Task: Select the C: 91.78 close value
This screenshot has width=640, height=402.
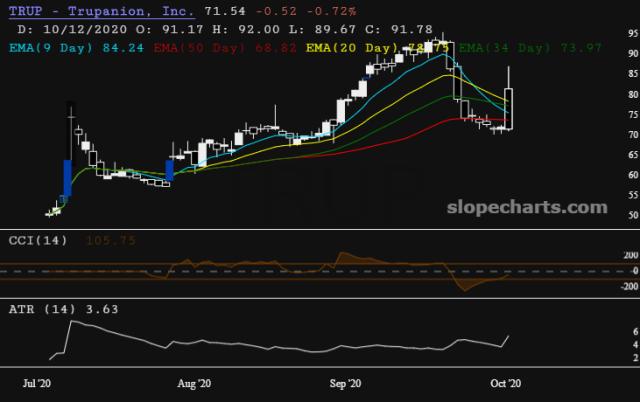Action: pos(399,29)
